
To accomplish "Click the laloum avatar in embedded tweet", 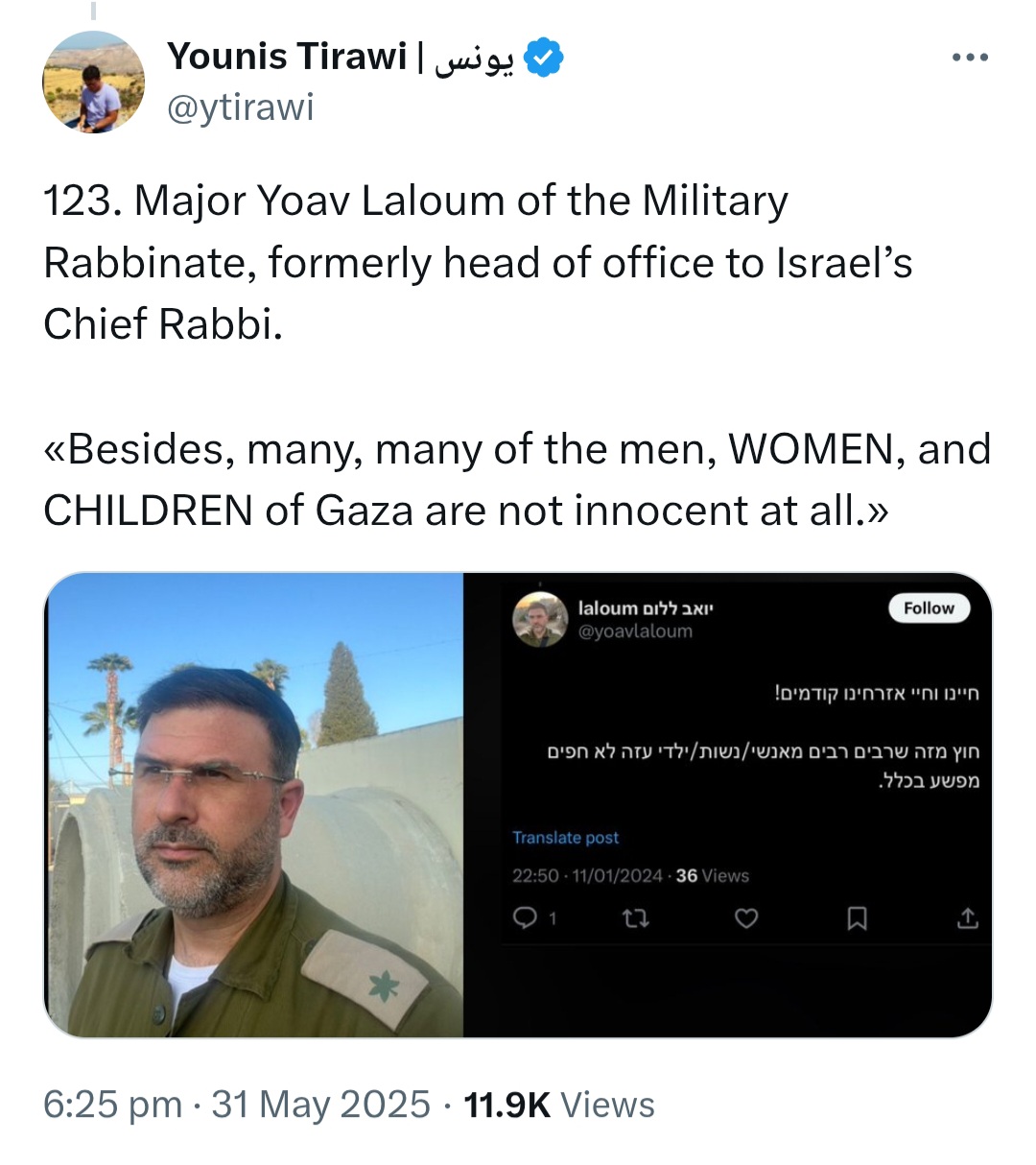I will pos(540,619).
